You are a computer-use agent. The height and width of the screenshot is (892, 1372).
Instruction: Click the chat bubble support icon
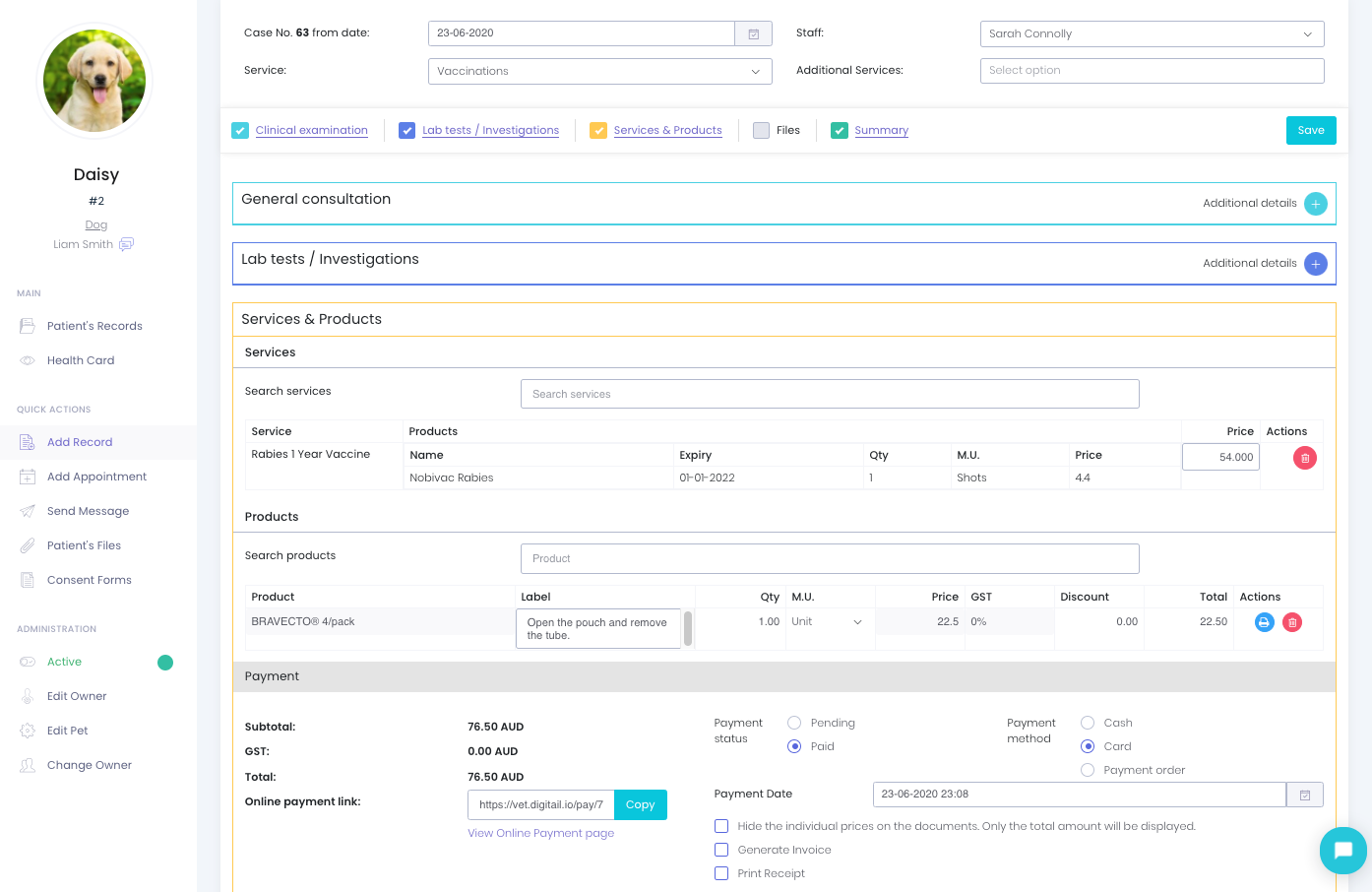click(1342, 850)
